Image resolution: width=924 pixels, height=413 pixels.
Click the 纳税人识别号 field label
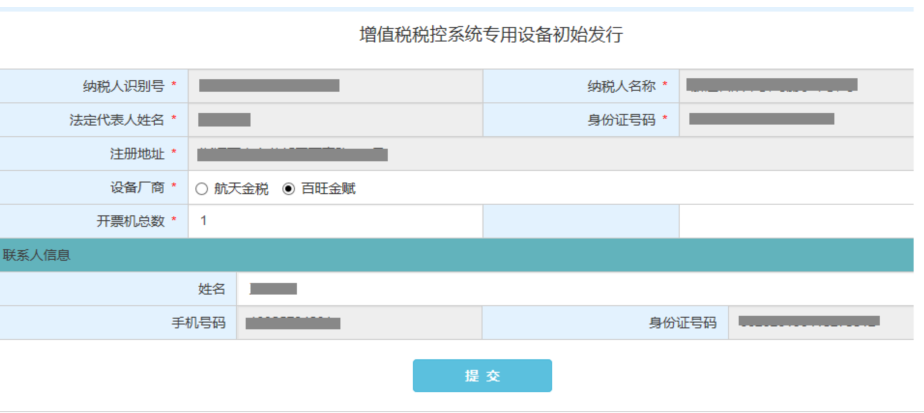click(x=124, y=86)
